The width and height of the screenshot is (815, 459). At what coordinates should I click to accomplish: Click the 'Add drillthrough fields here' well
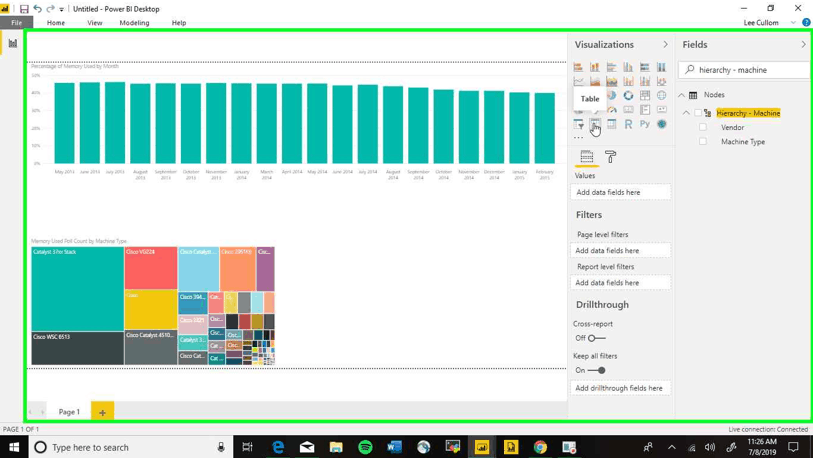click(620, 388)
